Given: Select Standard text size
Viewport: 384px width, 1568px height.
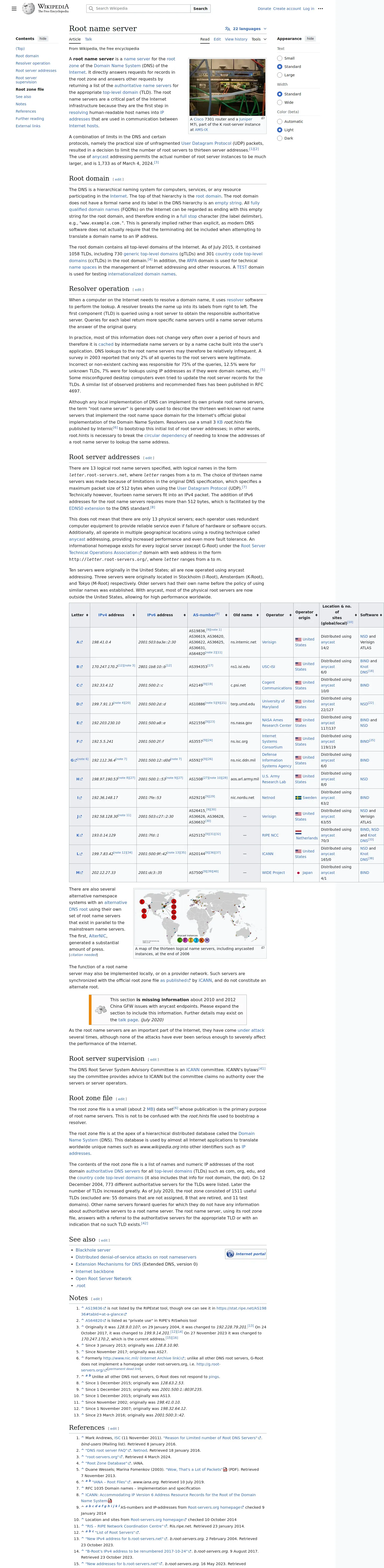Looking at the screenshot, I should 279,66.
